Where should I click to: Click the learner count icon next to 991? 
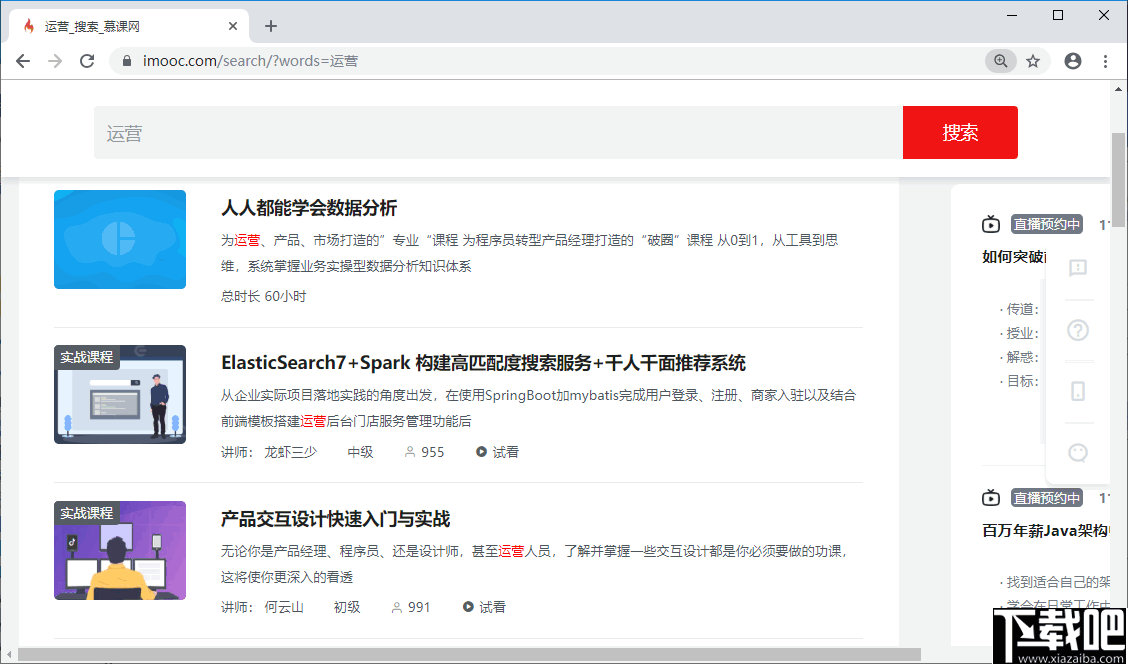pos(397,607)
